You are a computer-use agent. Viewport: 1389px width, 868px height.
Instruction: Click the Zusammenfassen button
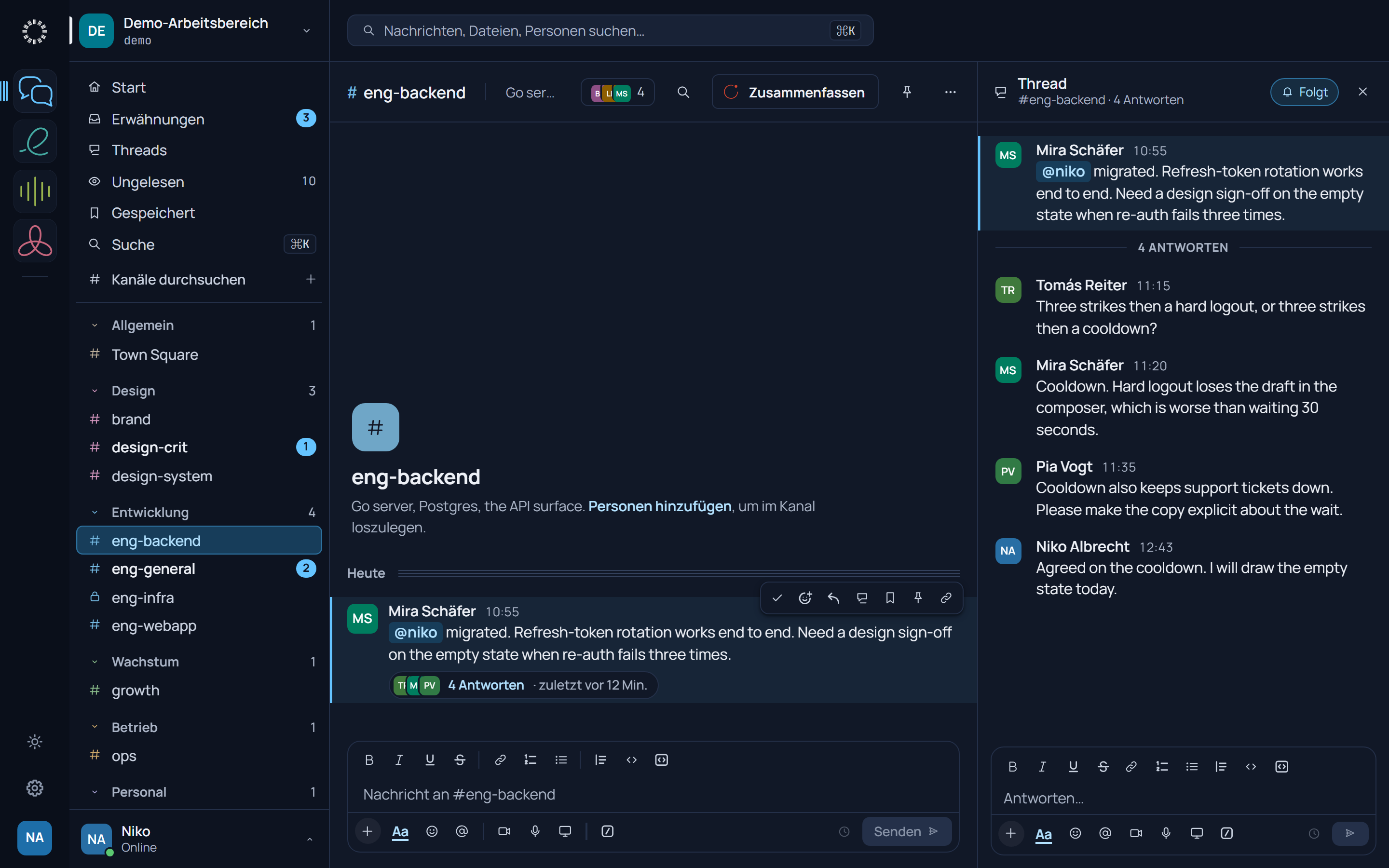pyautogui.click(x=795, y=93)
